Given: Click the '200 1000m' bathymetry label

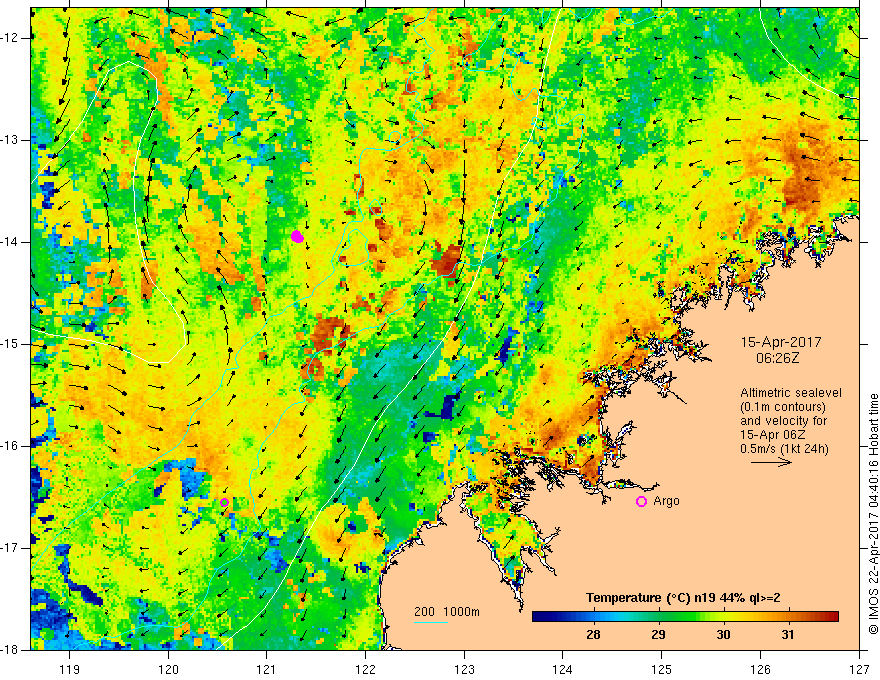Looking at the screenshot, I should pyautogui.click(x=447, y=612).
